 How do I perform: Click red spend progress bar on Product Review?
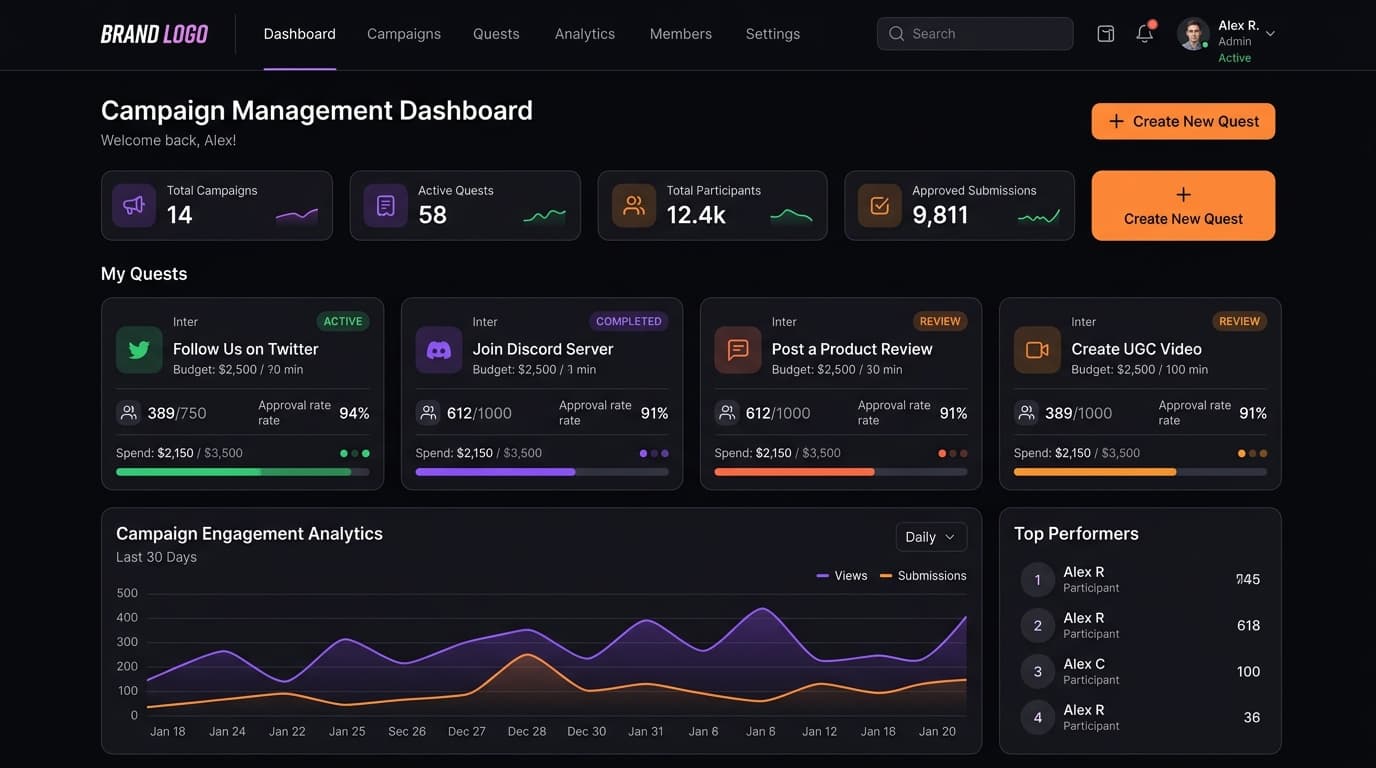coord(841,472)
